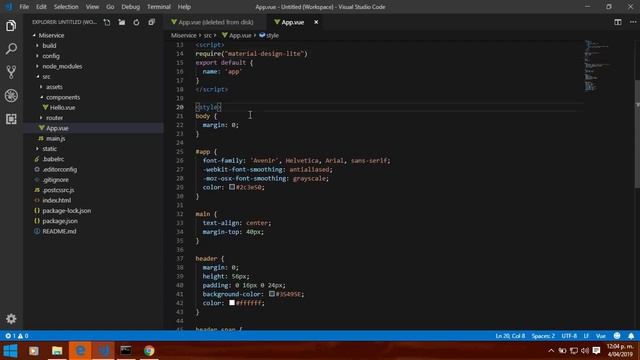640x360 pixels.
Task: Collapse the src folder
Action: click(38, 76)
